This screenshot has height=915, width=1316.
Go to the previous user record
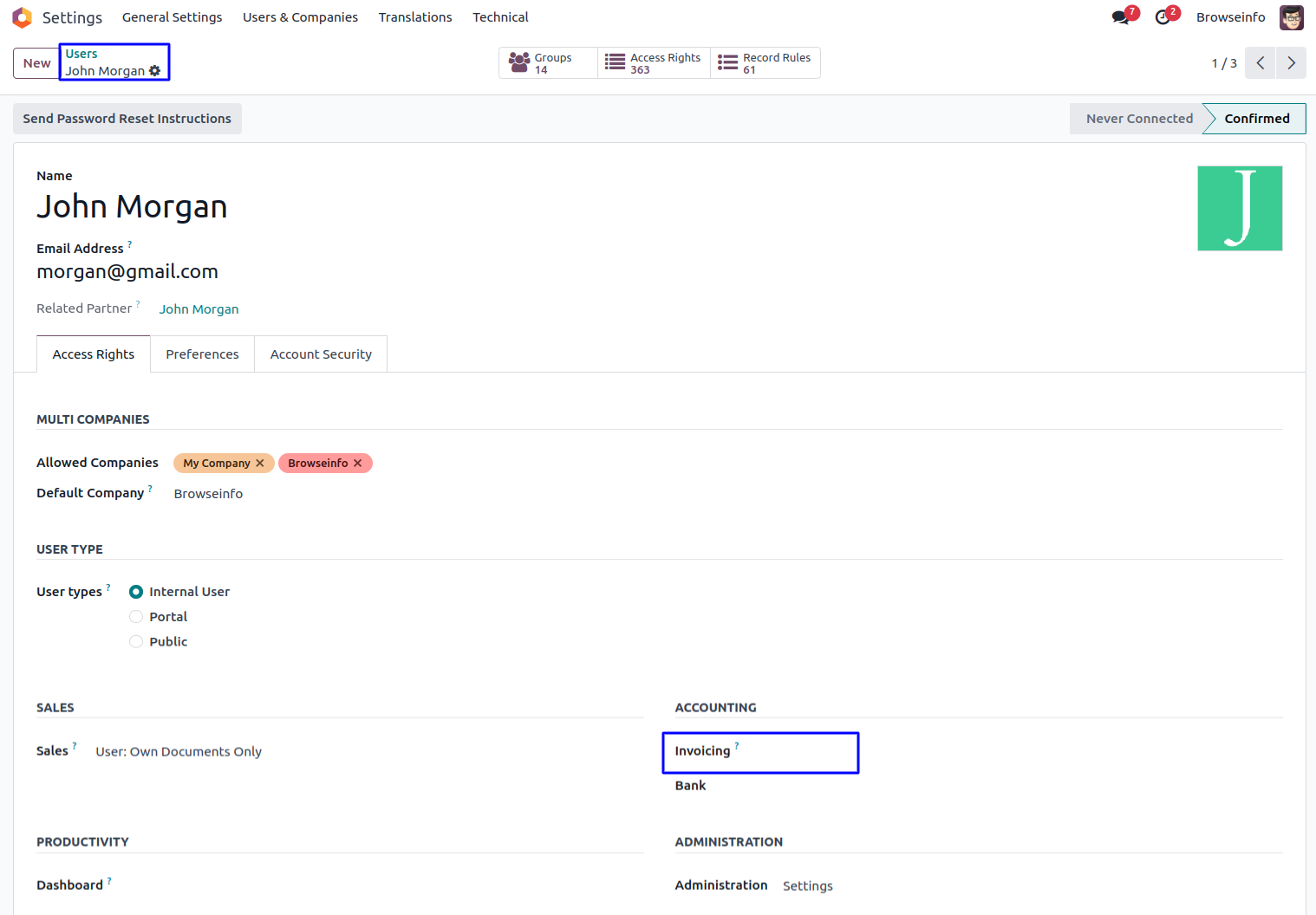pos(1261,63)
